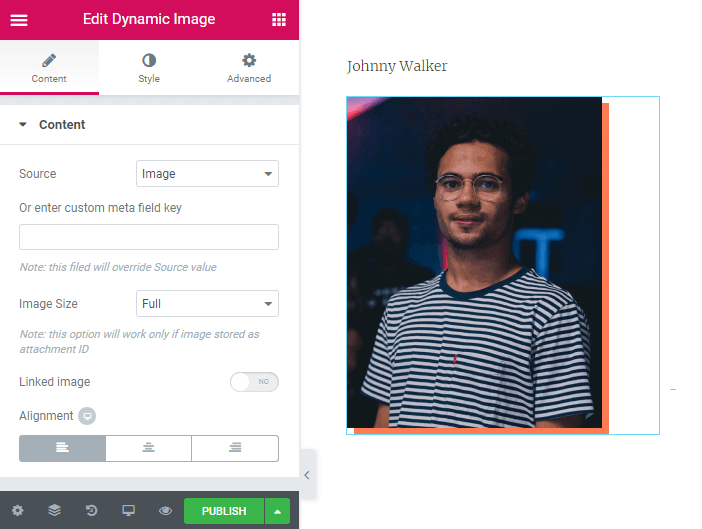
Task: Switch to the Style tab
Action: click(x=149, y=68)
